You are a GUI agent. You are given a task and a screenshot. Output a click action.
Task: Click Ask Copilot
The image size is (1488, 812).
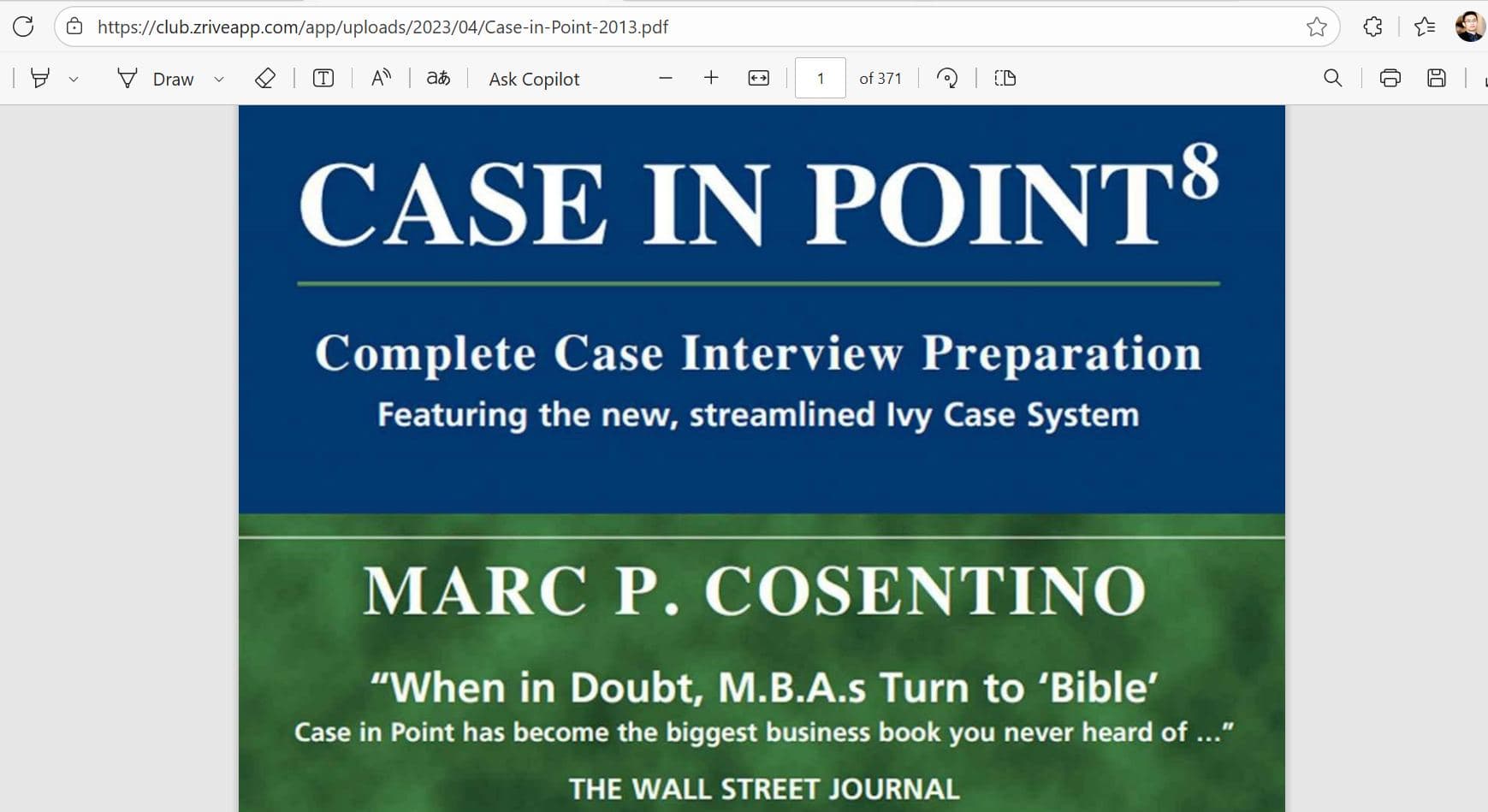[x=532, y=78]
